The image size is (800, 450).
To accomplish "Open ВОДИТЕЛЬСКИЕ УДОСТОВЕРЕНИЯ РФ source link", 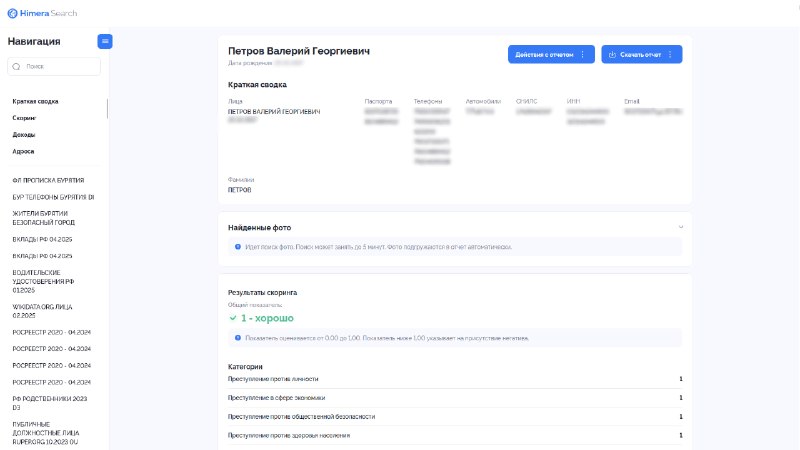I will 43,281.
